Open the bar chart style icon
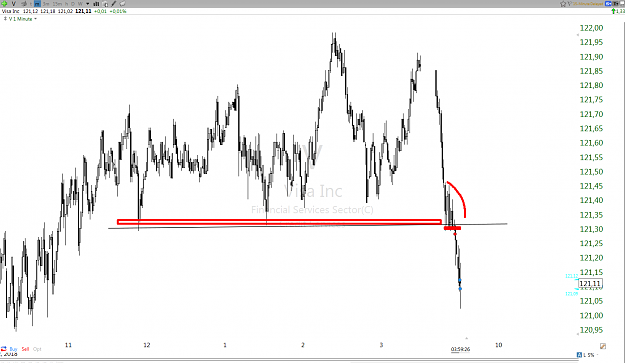The width and height of the screenshot is (625, 363). 96,4
